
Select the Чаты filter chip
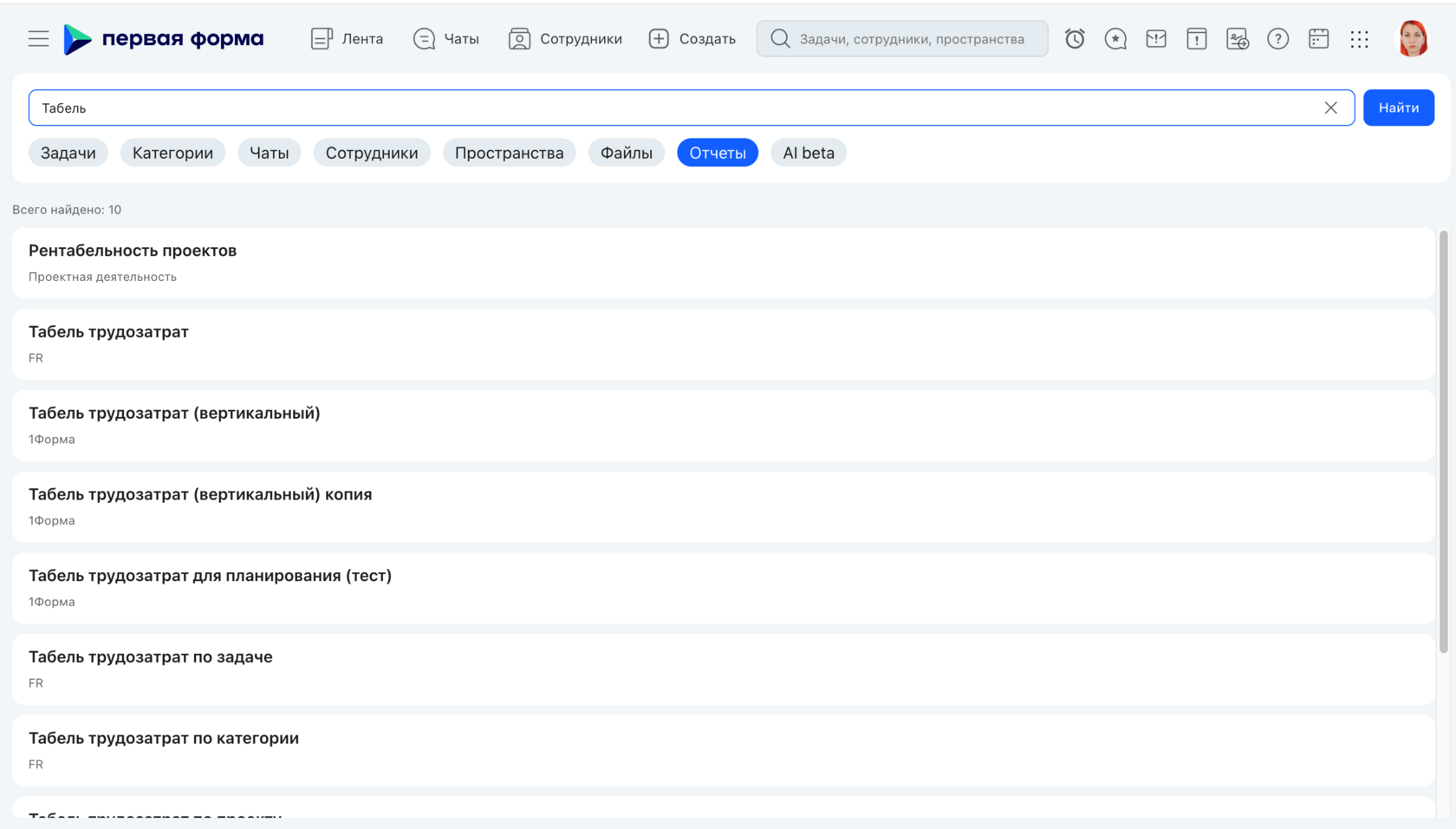click(269, 153)
